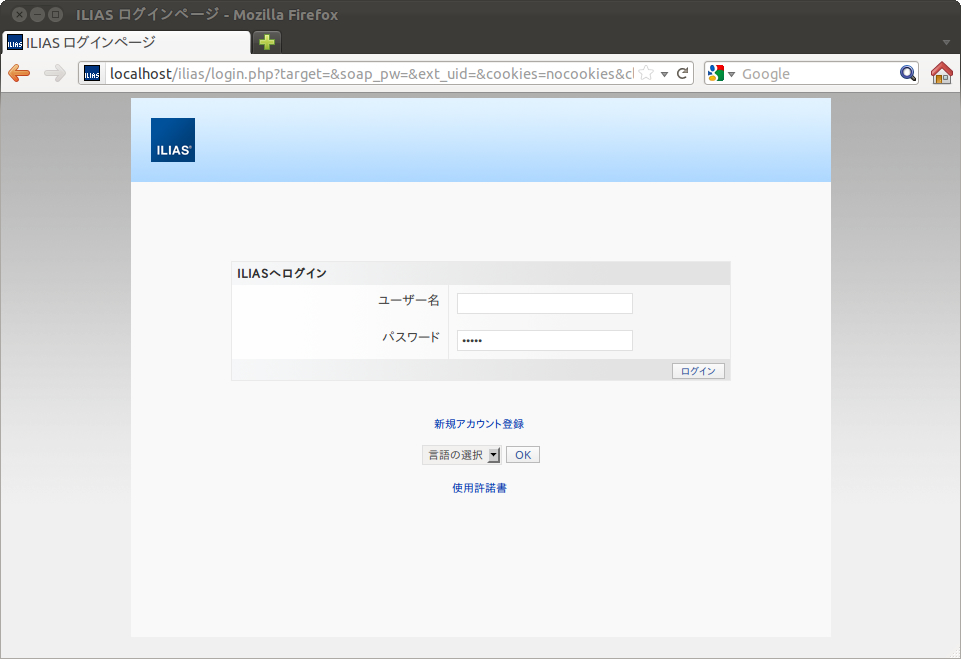Select the ILIAS ログインページ tab
961x659 pixels.
click(125, 42)
